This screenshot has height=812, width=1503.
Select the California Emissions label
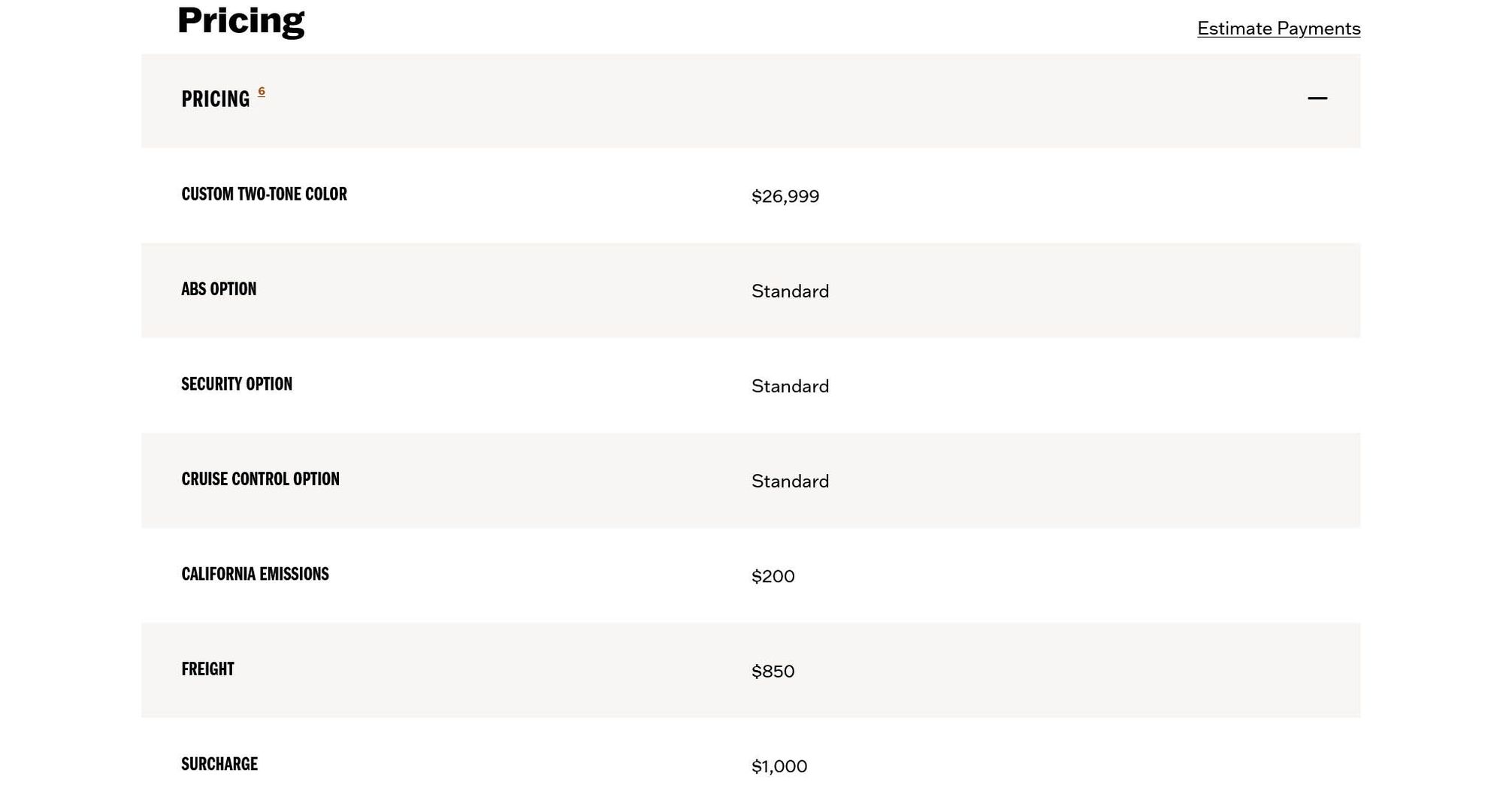coord(255,575)
